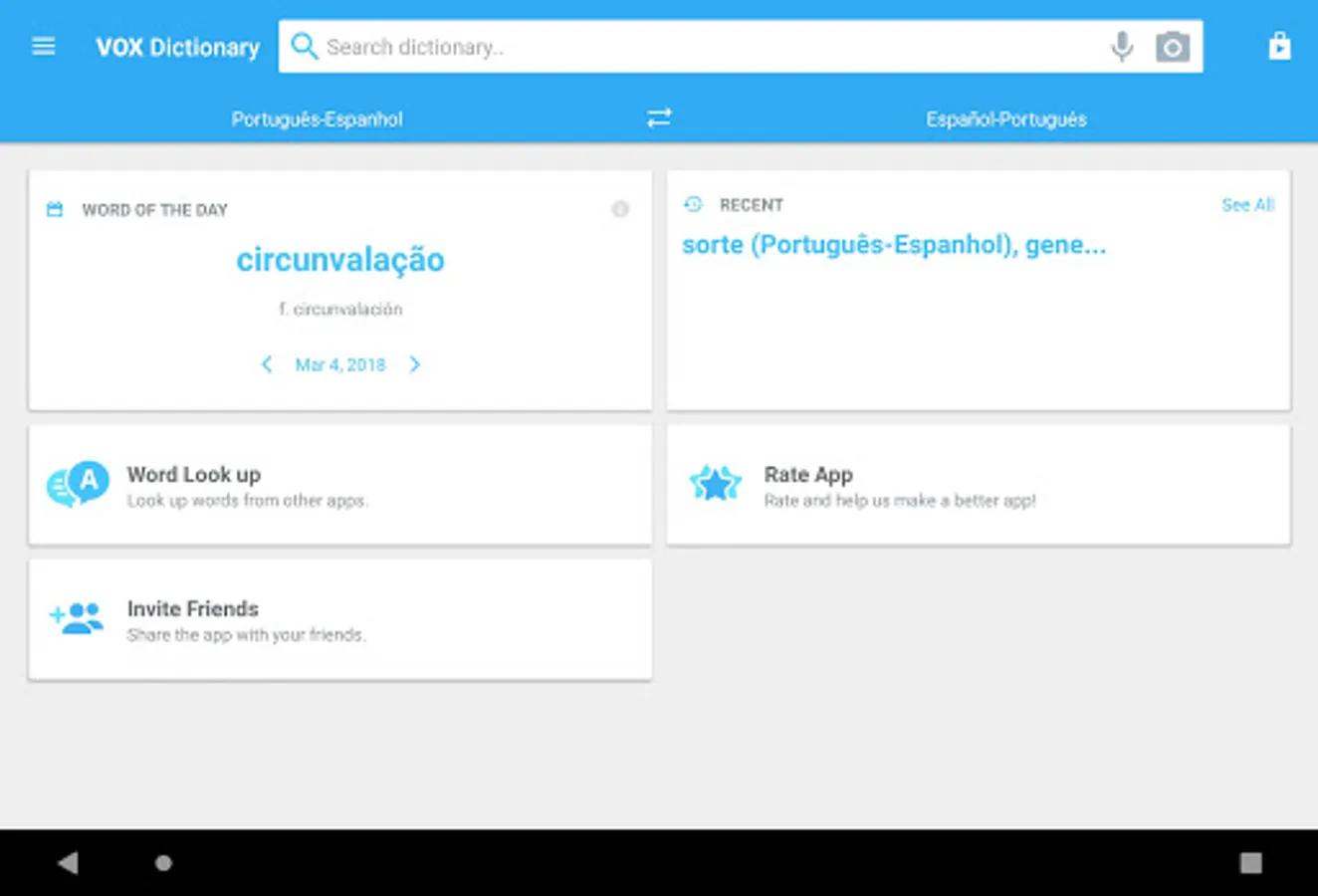Viewport: 1318px width, 896px height.
Task: Swap dictionary direction with arrows icon
Action: coord(659,118)
